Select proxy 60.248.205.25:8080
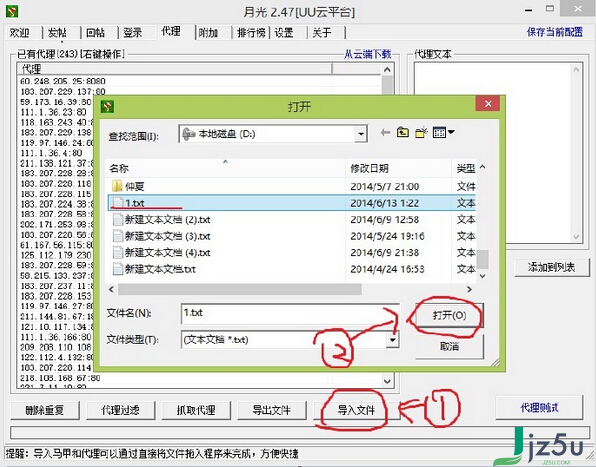This screenshot has width=596, height=467. point(63,81)
